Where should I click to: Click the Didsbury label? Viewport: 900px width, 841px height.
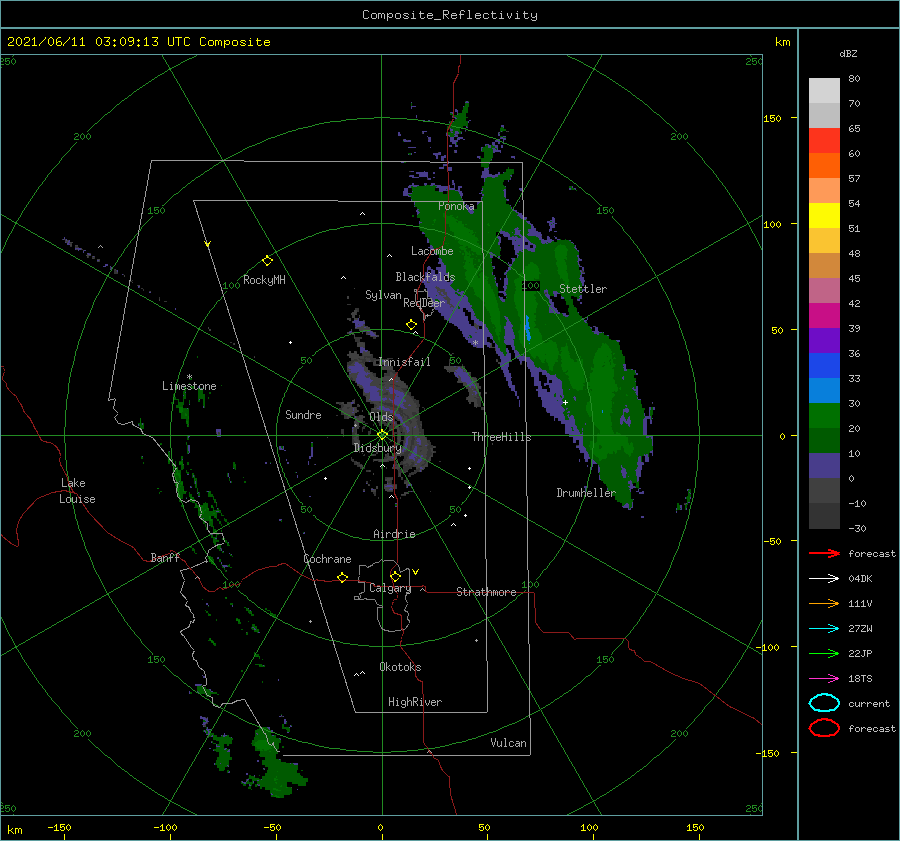point(377,448)
